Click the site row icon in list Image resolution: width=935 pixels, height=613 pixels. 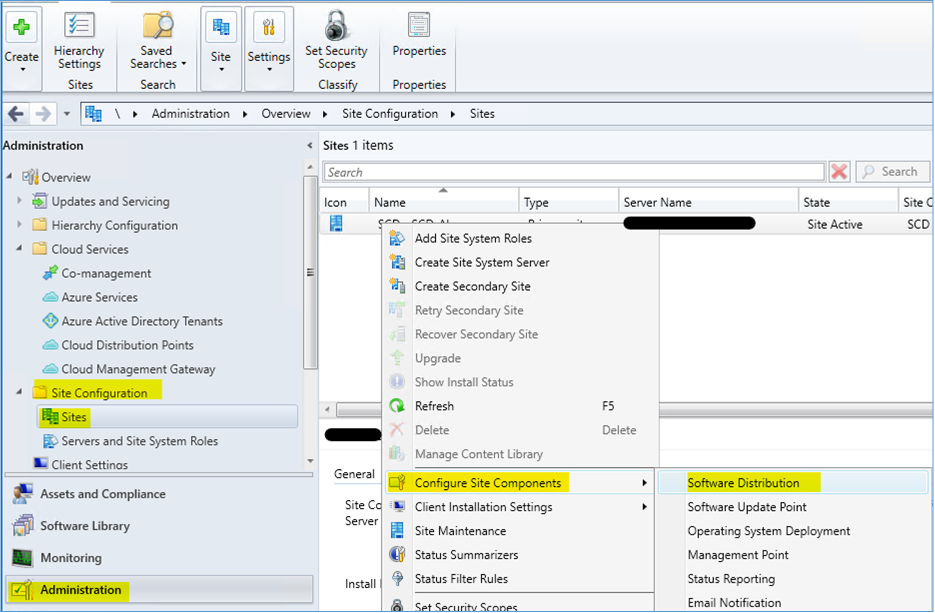coord(336,224)
